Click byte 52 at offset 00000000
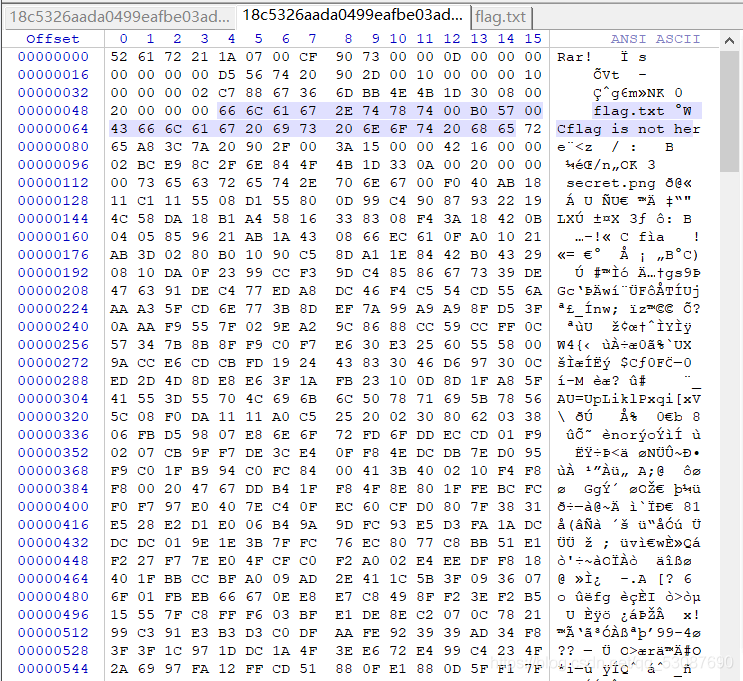 119,57
